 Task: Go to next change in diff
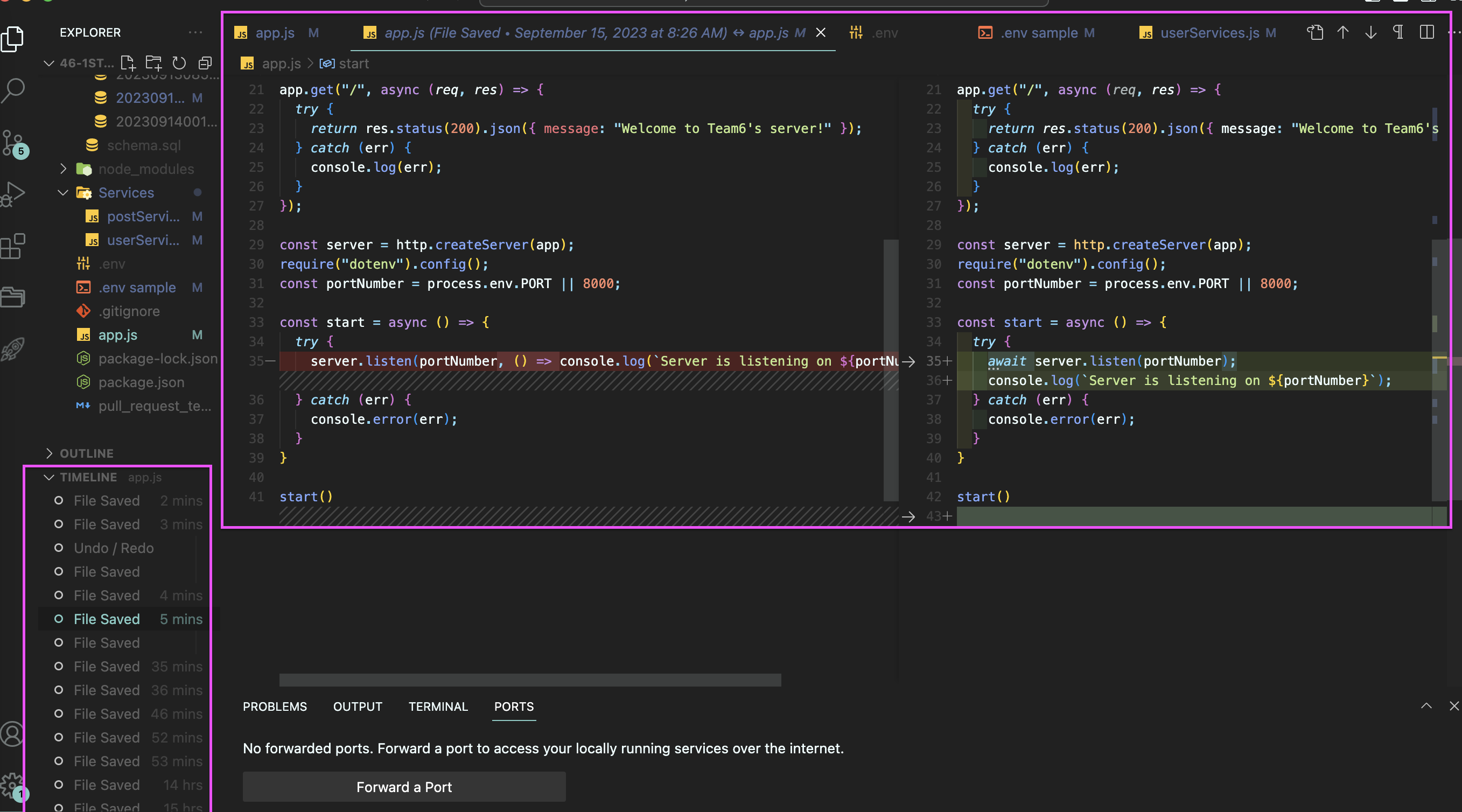[x=1370, y=32]
